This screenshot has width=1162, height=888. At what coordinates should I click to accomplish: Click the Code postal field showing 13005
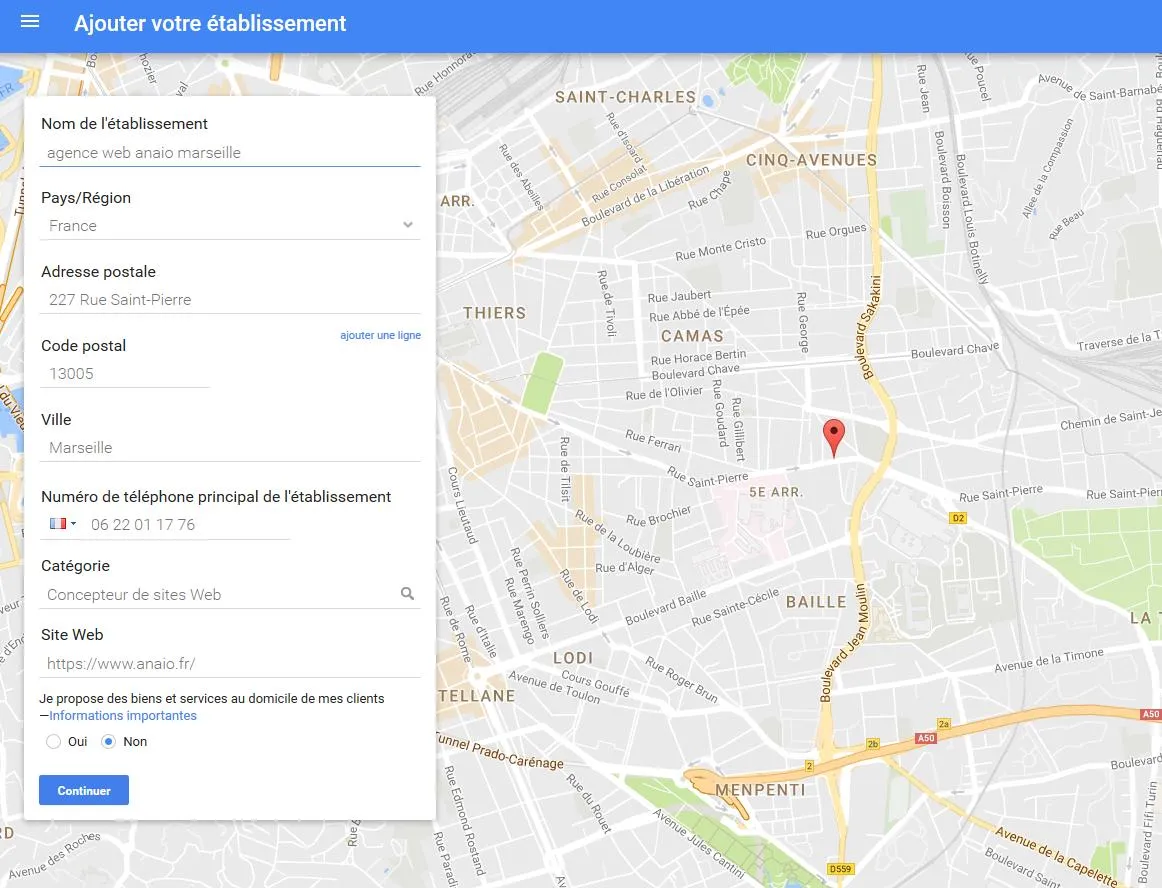[125, 373]
